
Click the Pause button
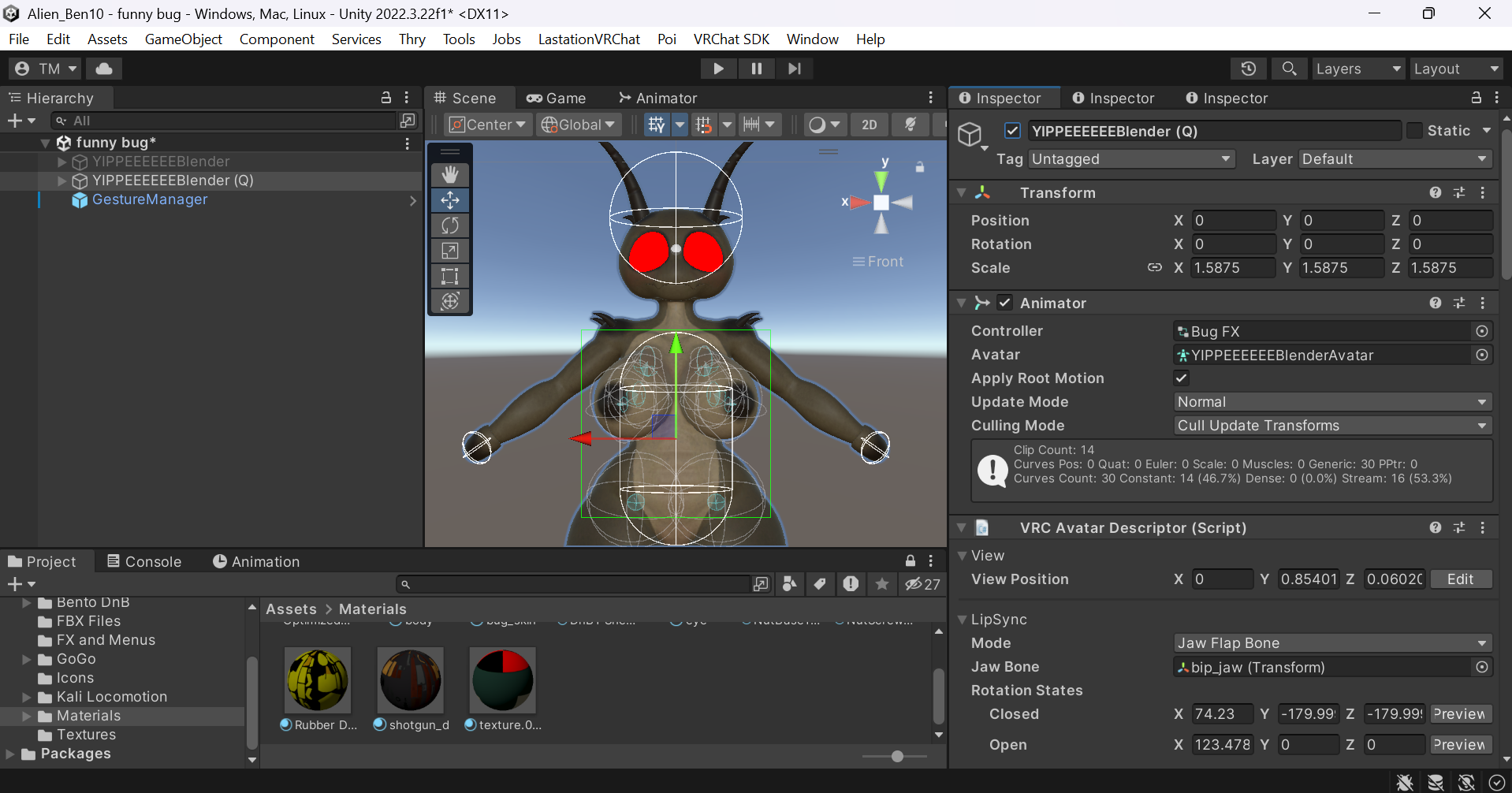(x=757, y=69)
